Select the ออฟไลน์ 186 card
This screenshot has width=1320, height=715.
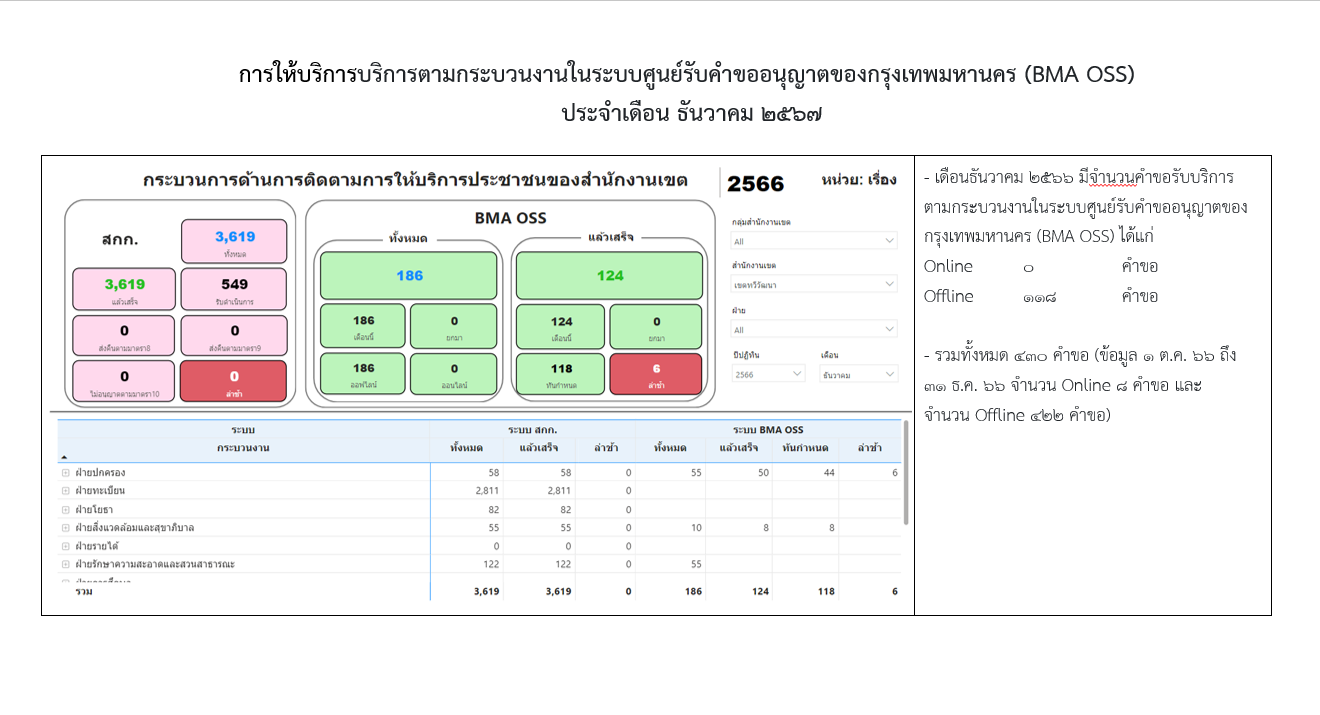[363, 374]
